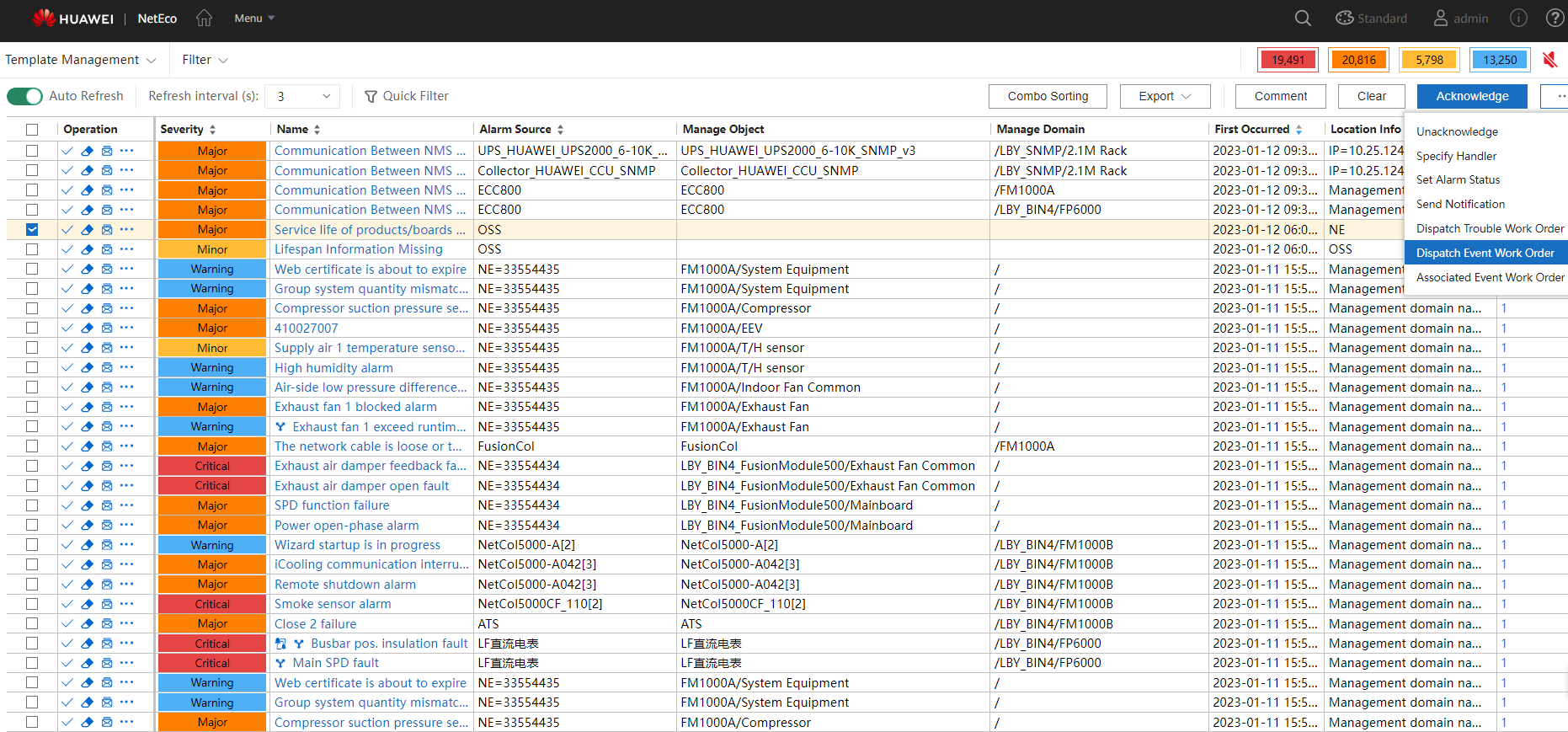Expand the Template Management dropdown
This screenshot has height=732, width=1568.
tap(81, 60)
